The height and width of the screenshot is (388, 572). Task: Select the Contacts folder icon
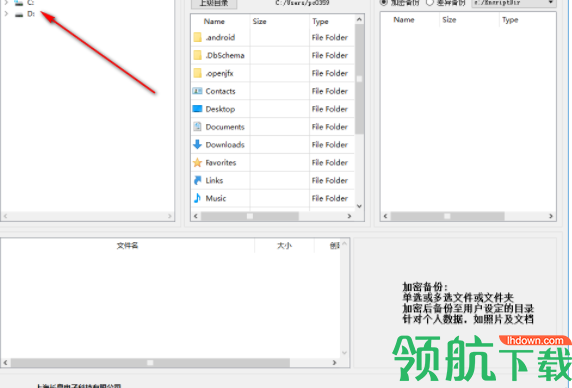(x=197, y=91)
